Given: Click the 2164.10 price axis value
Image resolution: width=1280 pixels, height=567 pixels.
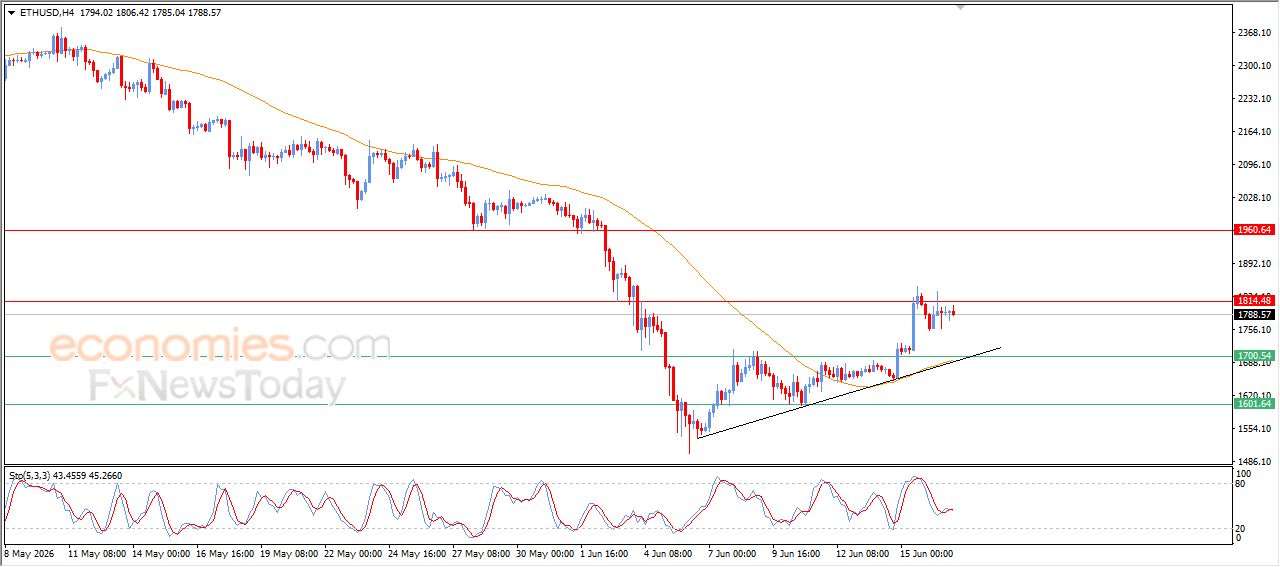Looking at the screenshot, I should point(1254,132).
